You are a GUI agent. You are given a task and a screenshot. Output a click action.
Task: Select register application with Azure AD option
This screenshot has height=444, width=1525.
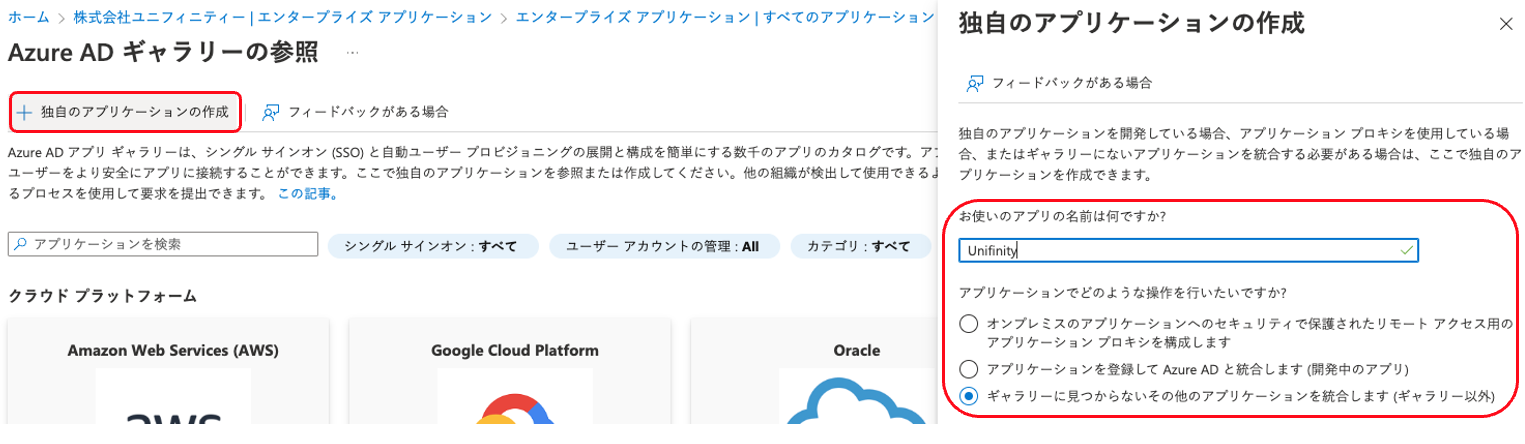click(968, 368)
